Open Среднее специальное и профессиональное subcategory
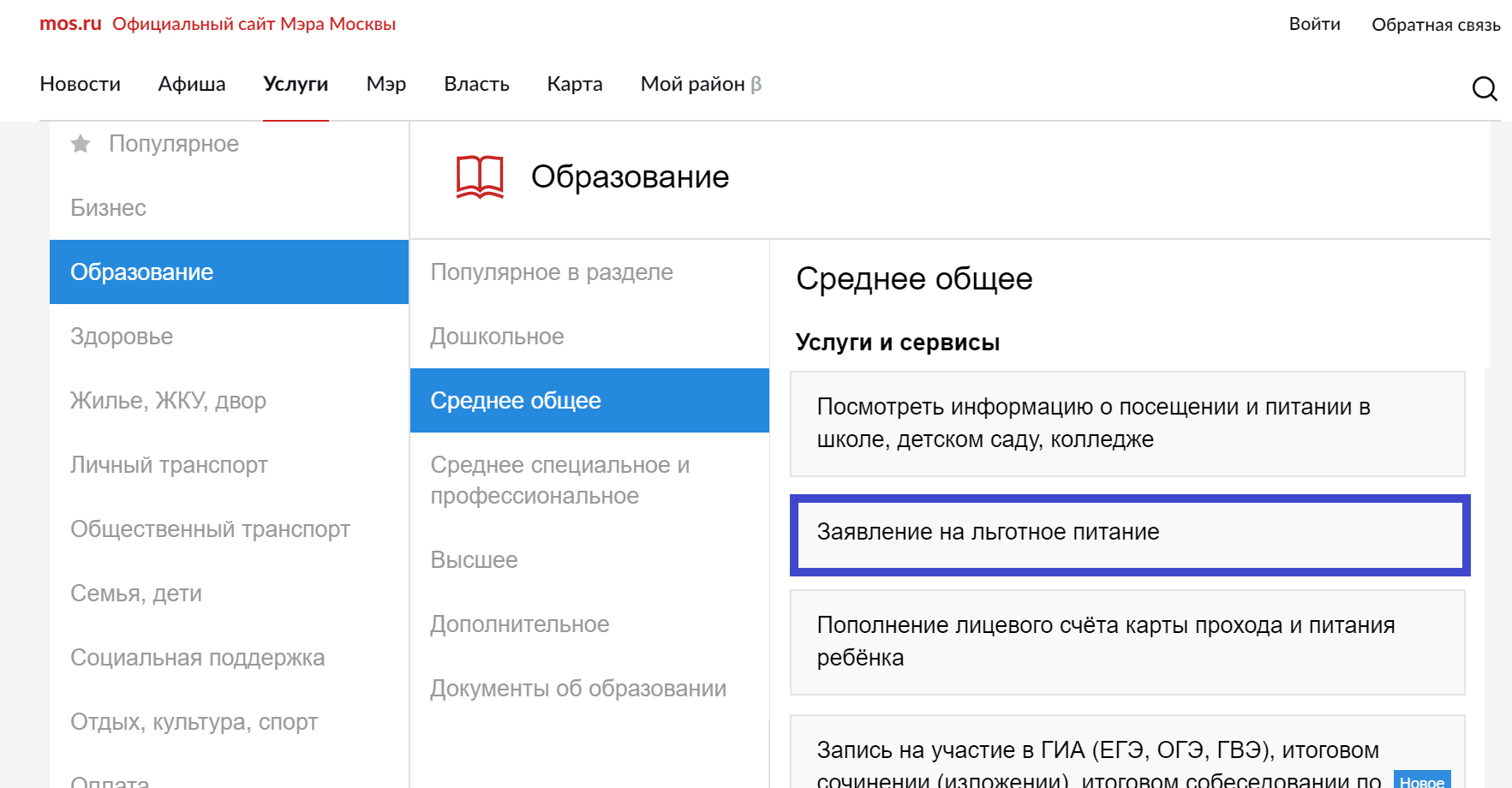This screenshot has height=788, width=1512. 559,480
